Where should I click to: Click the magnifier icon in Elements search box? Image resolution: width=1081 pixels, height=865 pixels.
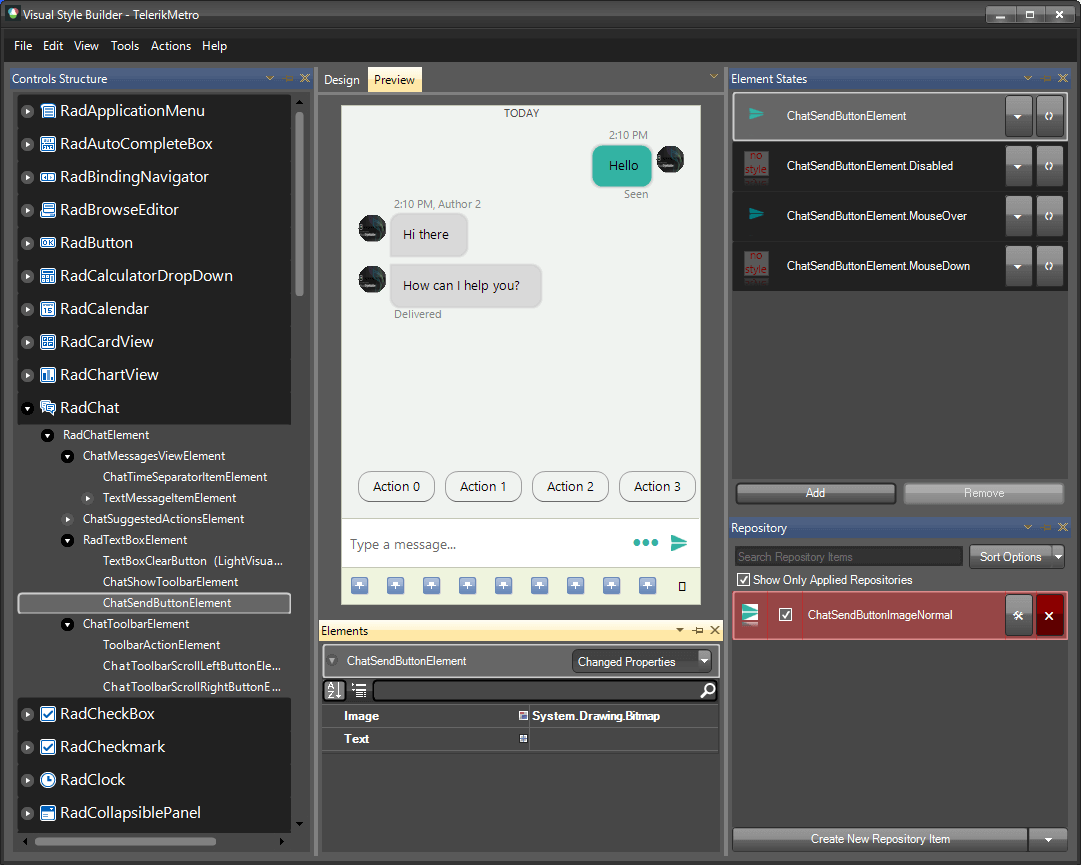coord(707,690)
